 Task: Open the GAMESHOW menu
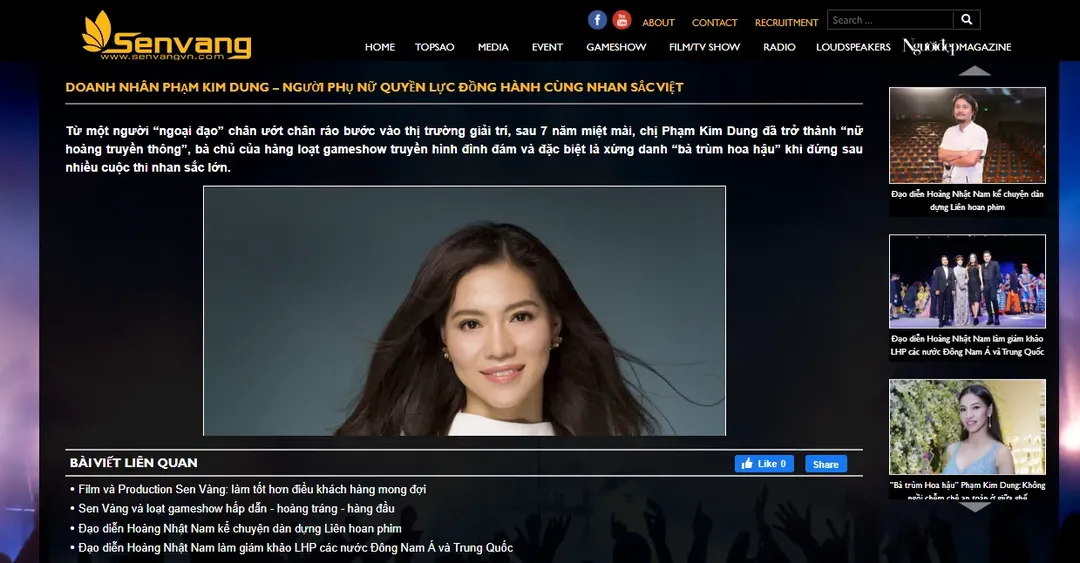click(616, 47)
